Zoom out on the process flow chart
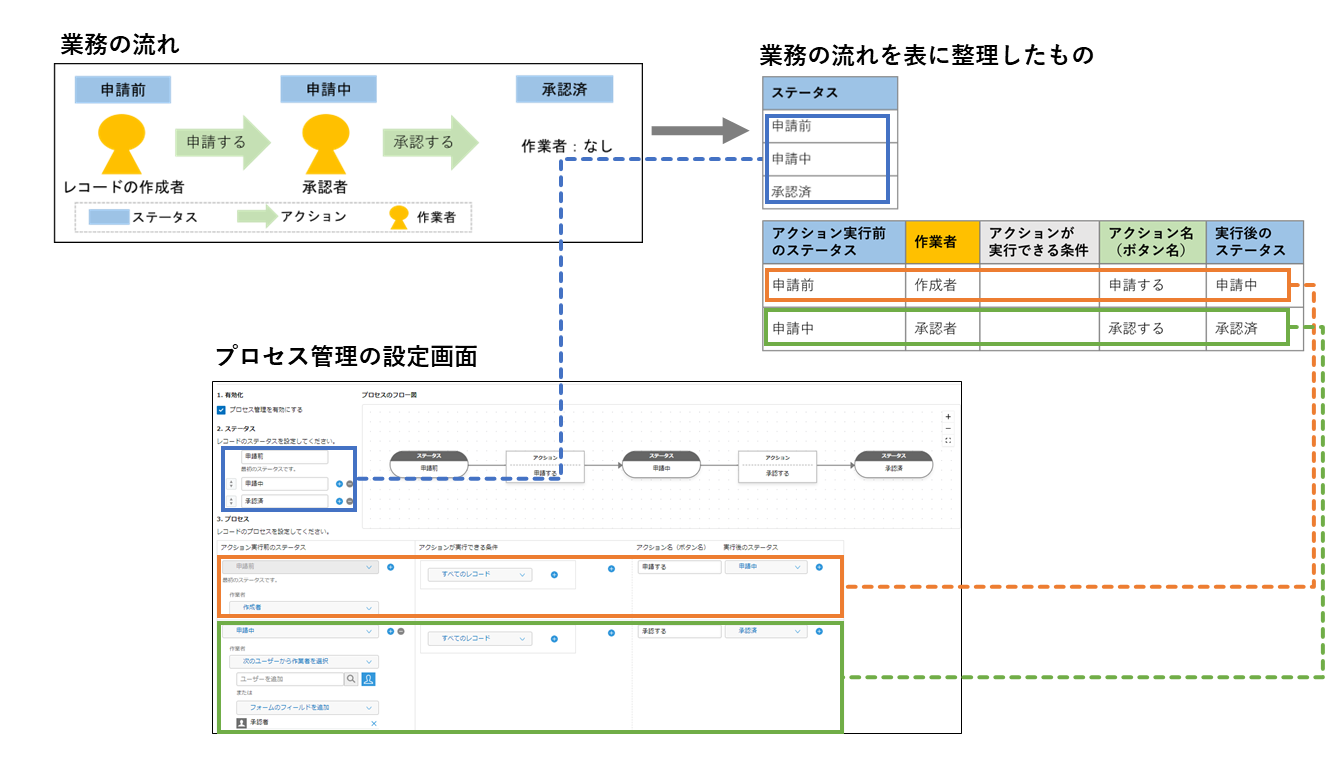This screenshot has height=771, width=1342. click(x=948, y=428)
